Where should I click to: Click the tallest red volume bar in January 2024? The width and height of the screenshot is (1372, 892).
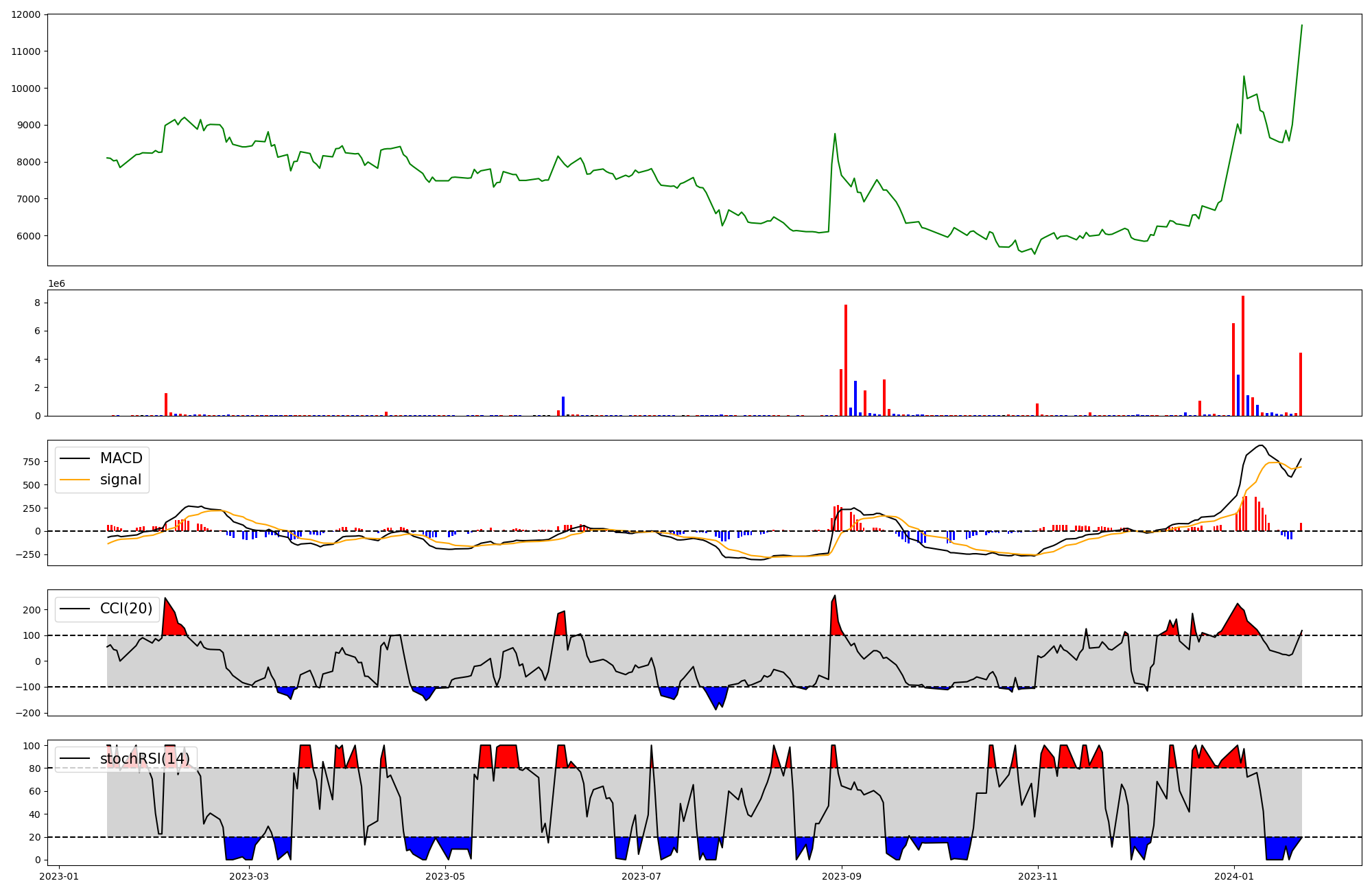1243,355
